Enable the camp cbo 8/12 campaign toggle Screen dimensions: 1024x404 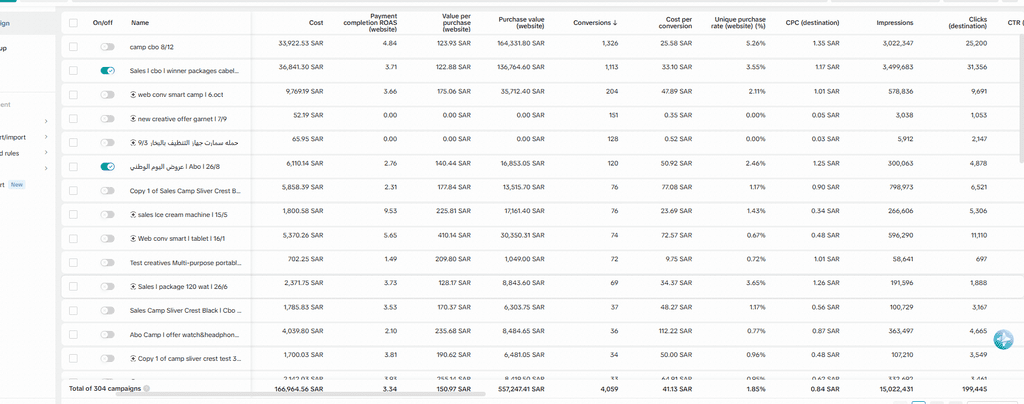coord(107,46)
